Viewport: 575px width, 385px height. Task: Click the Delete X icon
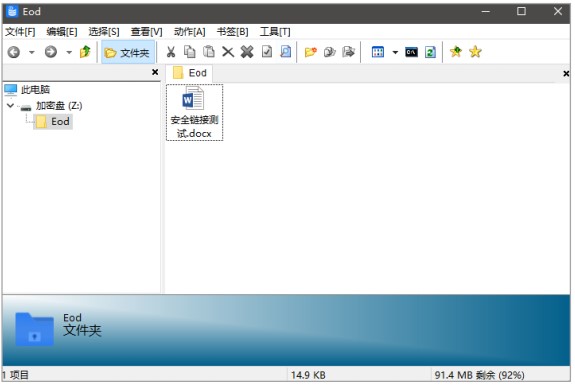[228, 52]
